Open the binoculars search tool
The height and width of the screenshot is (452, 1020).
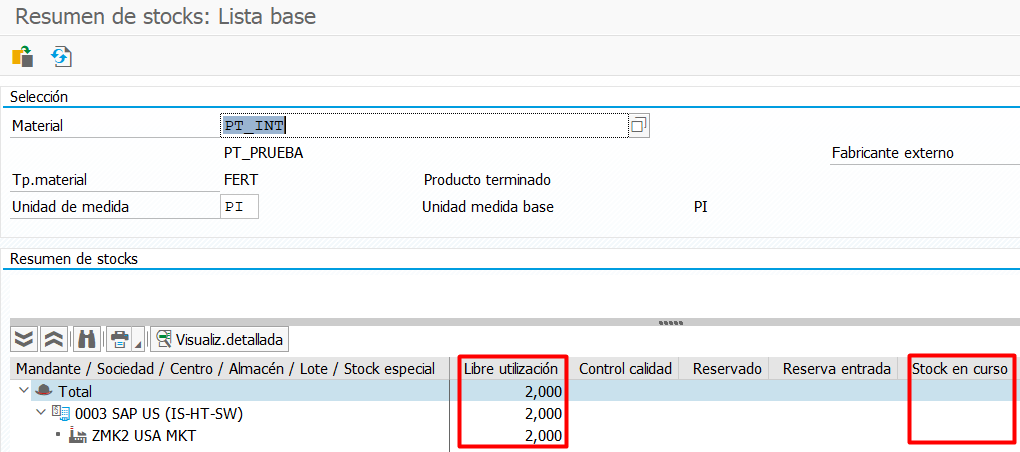pyautogui.click(x=87, y=338)
